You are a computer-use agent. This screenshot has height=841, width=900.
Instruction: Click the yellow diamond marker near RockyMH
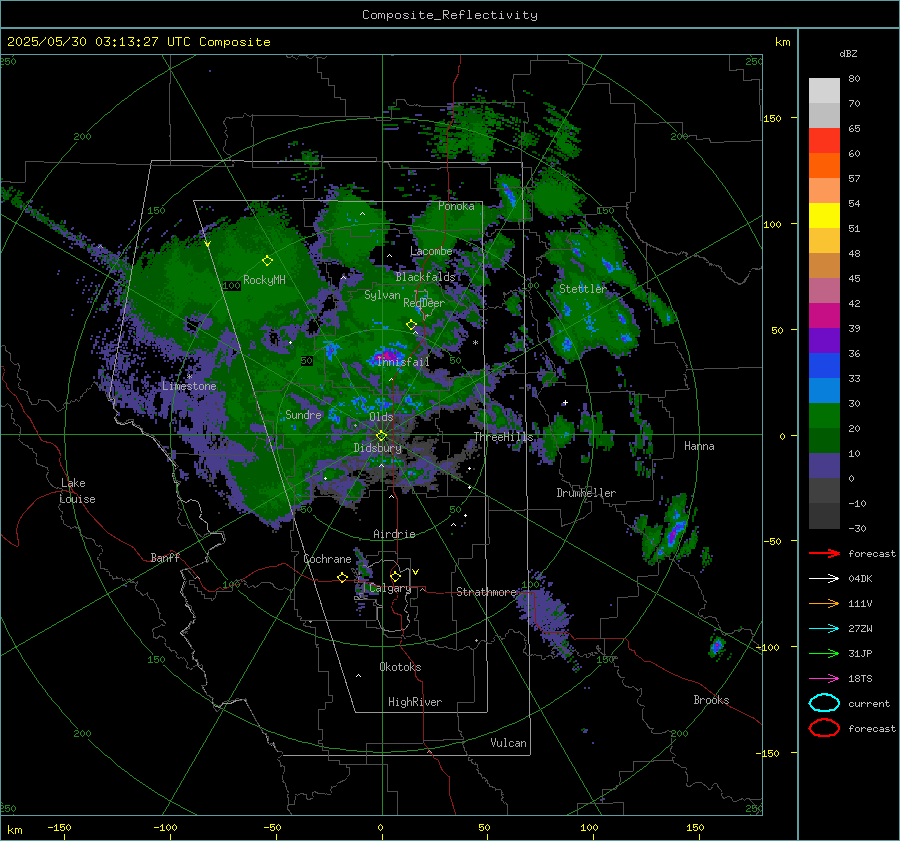(267, 261)
